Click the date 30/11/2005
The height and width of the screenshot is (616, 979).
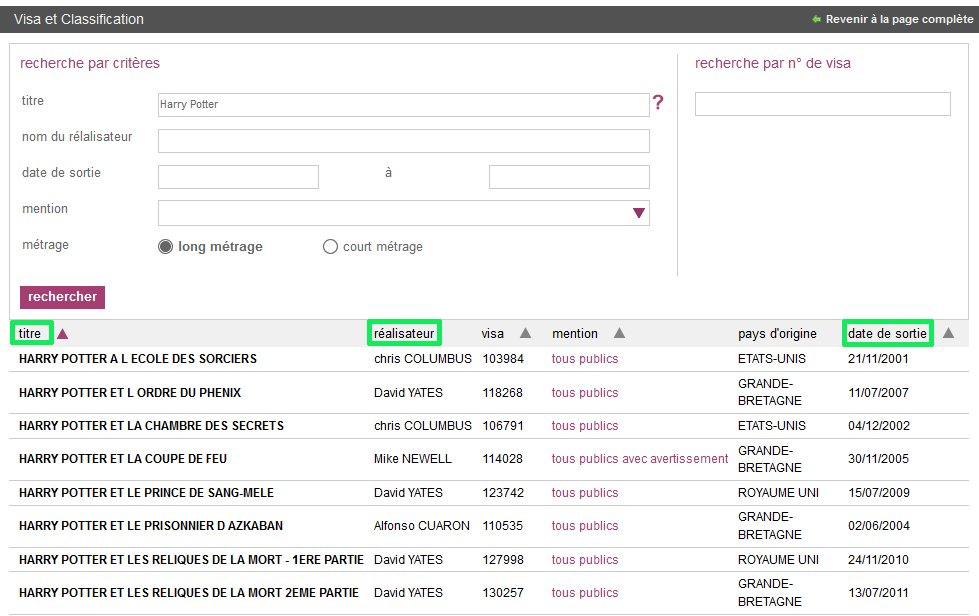tap(878, 459)
